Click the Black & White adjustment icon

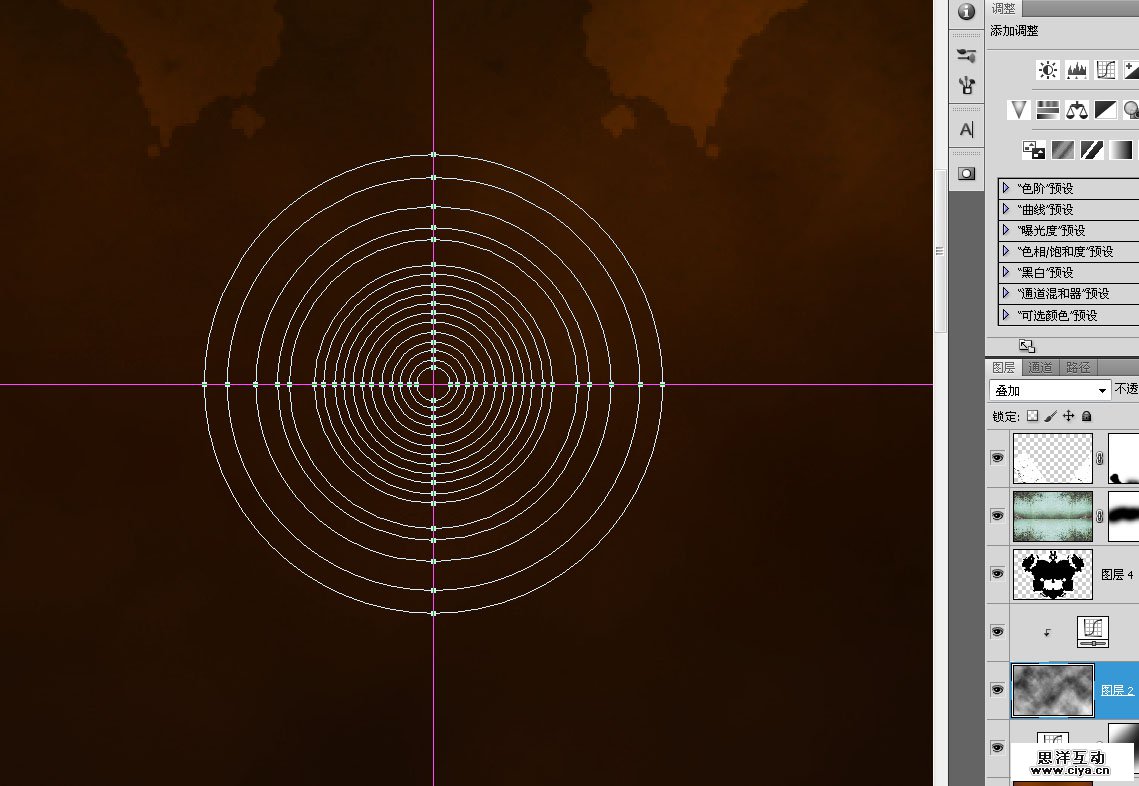[1105, 110]
